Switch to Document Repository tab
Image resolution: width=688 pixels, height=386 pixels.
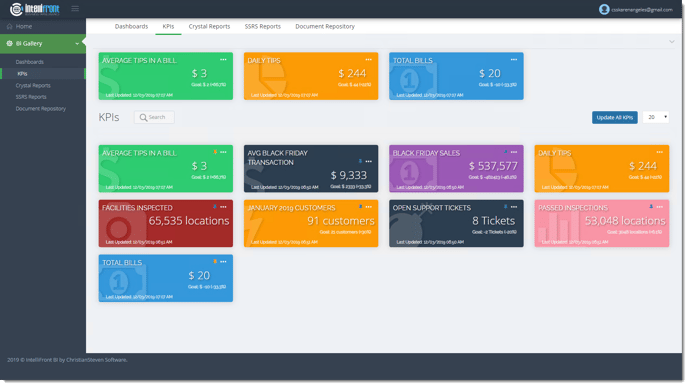325,26
